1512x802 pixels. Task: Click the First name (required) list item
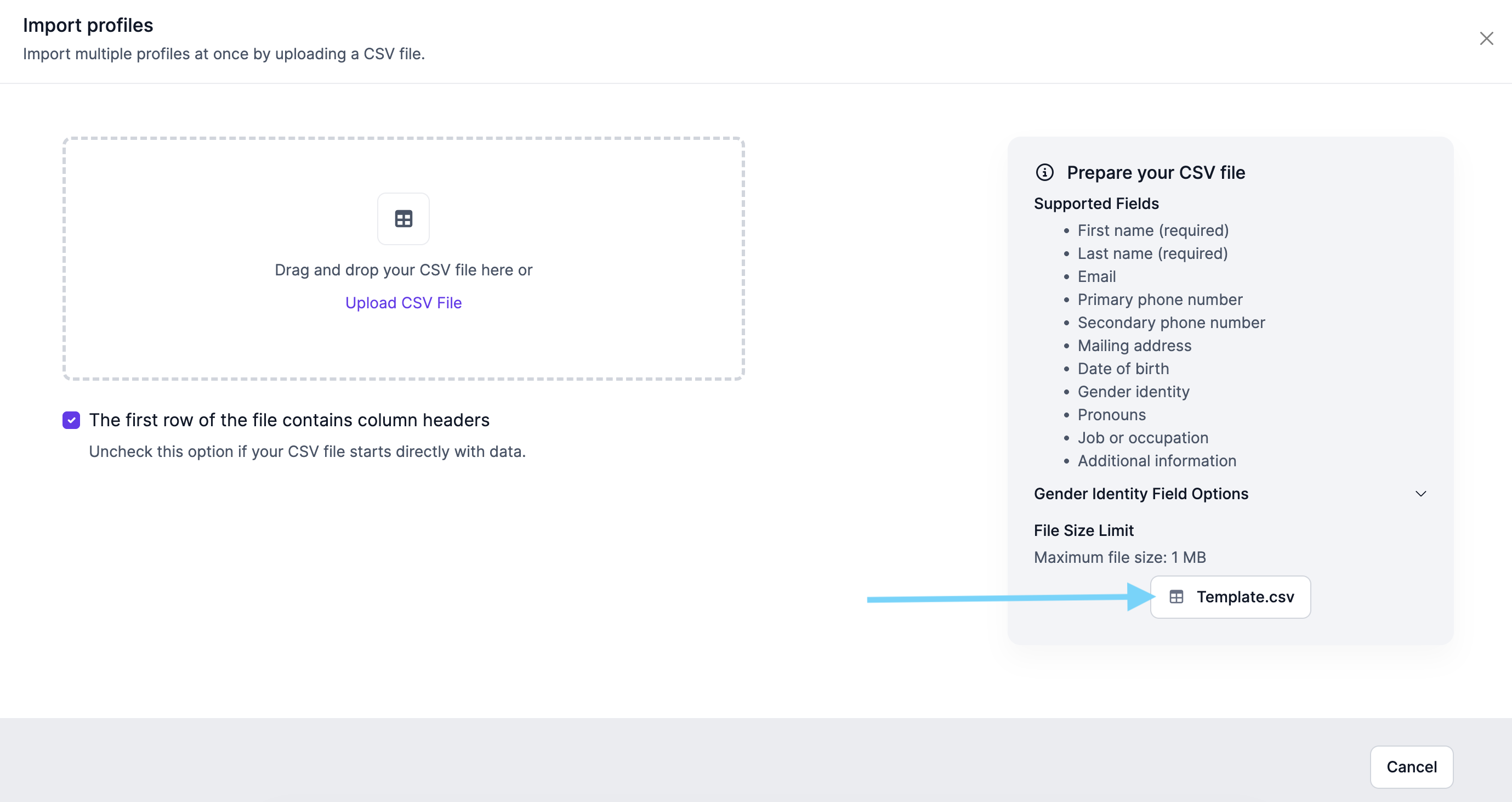pos(1153,231)
